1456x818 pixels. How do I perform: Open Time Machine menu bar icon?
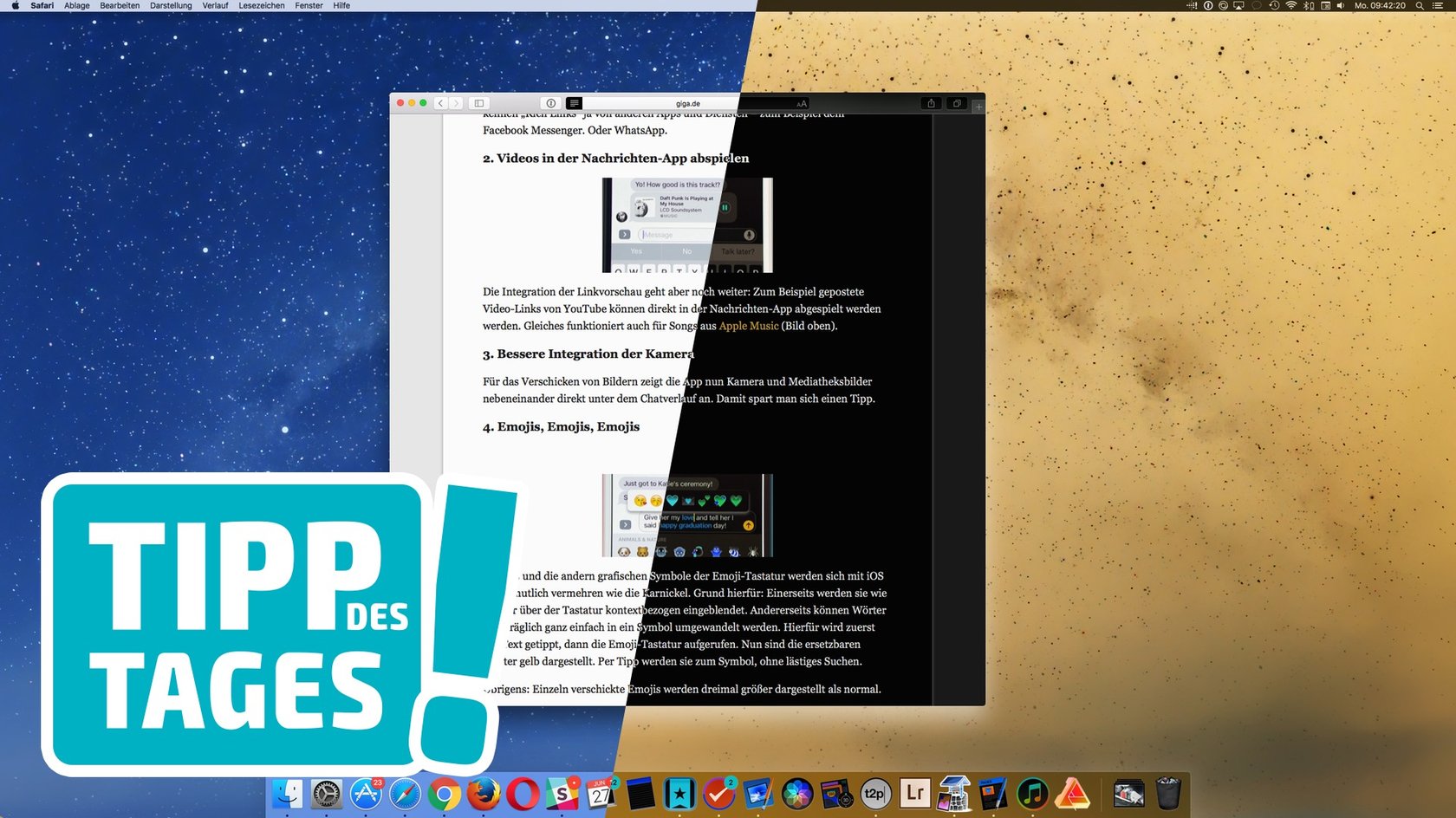click(x=1274, y=5)
